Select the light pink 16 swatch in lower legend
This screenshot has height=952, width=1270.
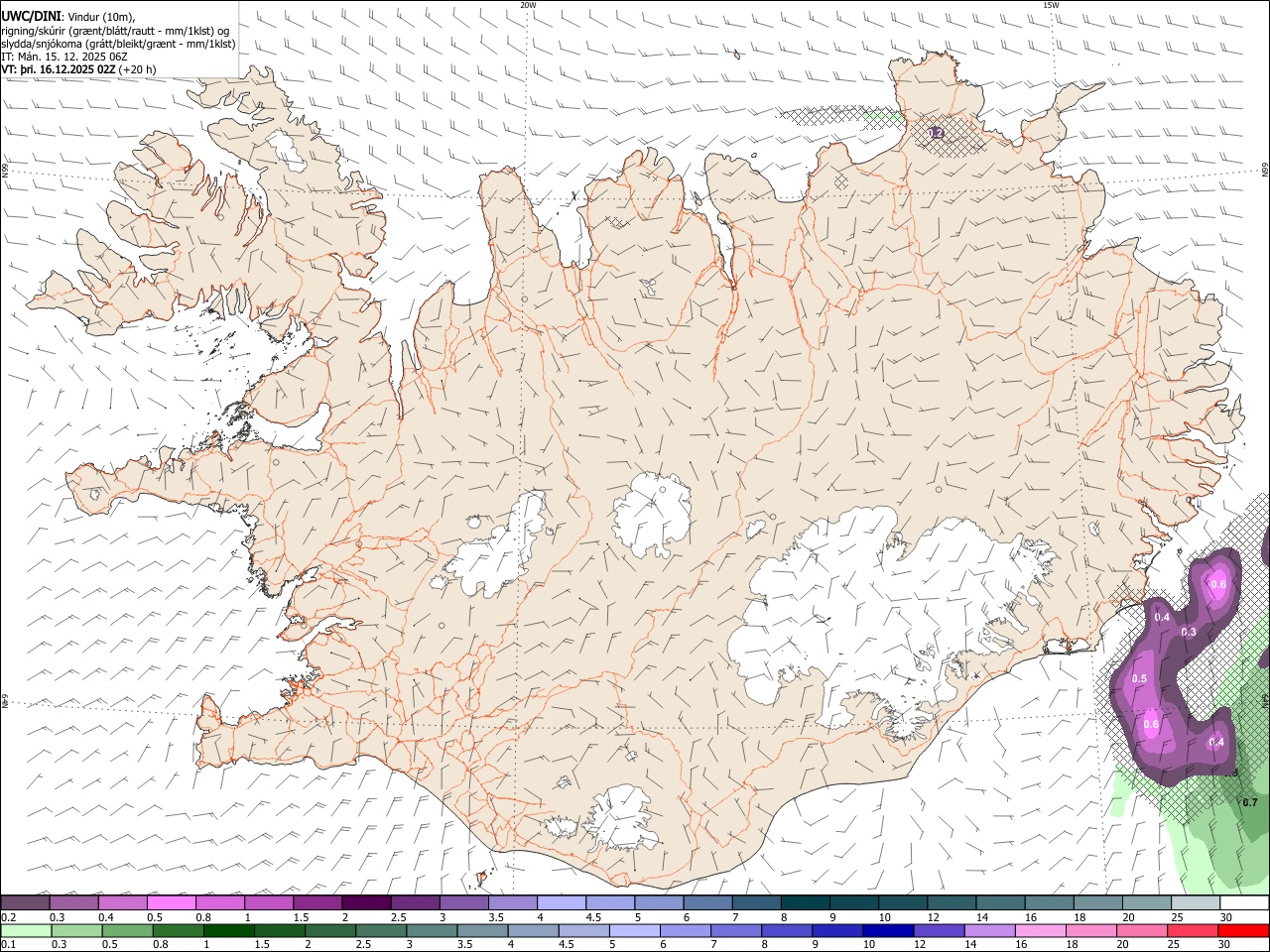(x=1040, y=930)
